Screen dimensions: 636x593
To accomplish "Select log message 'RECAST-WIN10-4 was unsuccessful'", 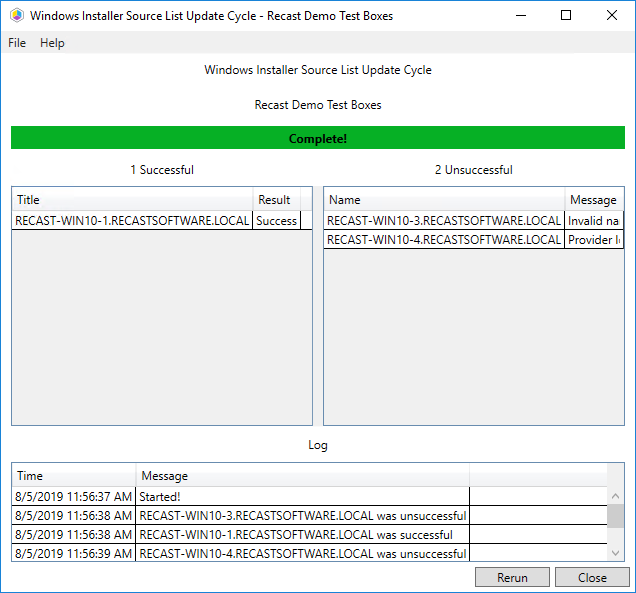I will pyautogui.click(x=303, y=553).
